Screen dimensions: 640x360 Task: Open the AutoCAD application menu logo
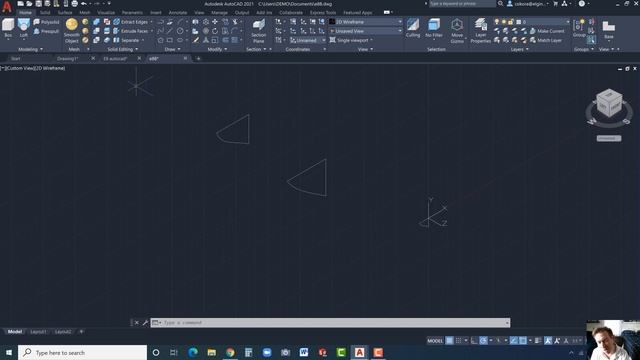pos(7,6)
